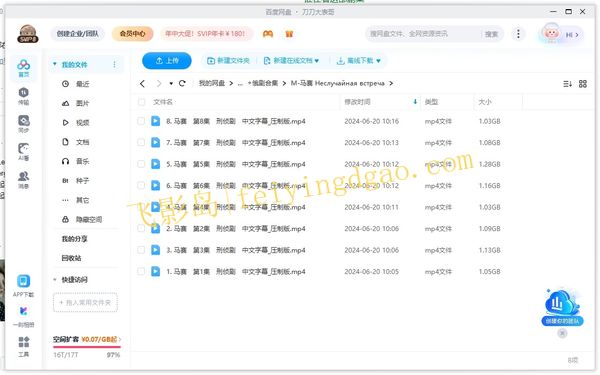Image resolution: width=600 pixels, height=375 pixels.
Task: Click the 修改时间 sort arrow
Action: [415, 102]
